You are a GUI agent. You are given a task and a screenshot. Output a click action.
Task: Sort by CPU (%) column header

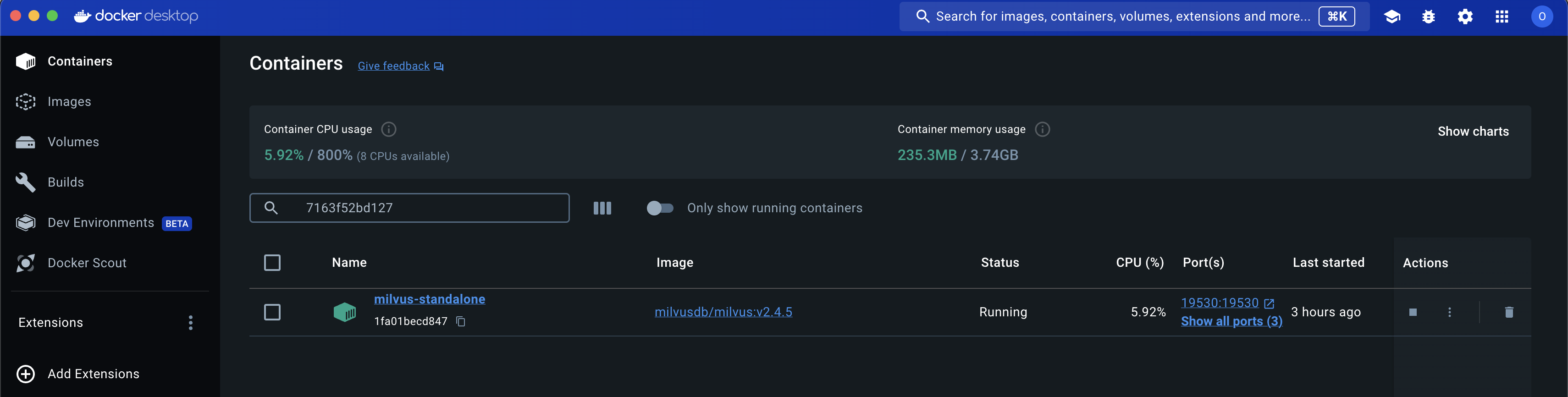(x=1139, y=262)
